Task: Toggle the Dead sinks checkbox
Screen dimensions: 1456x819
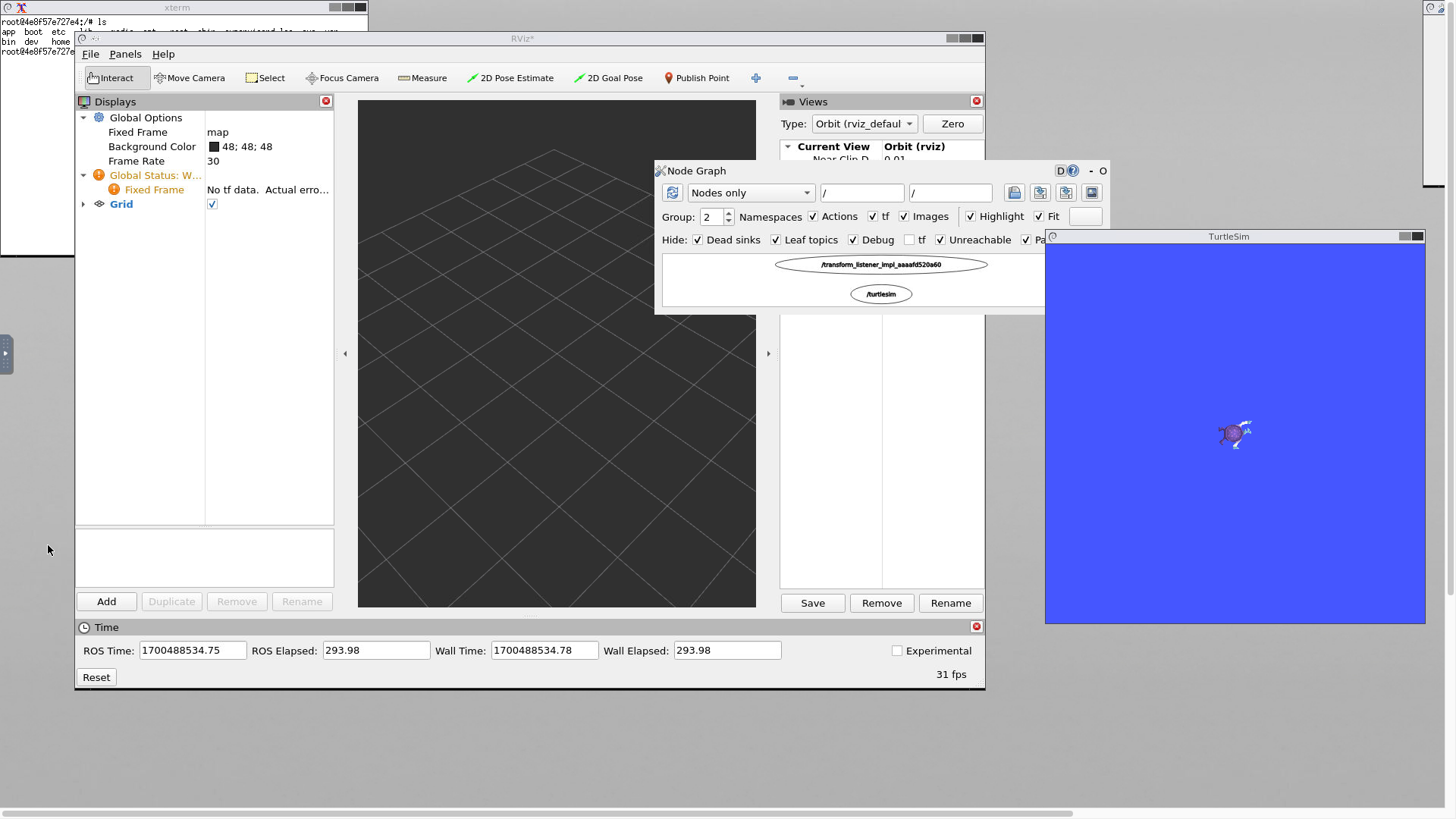Action: click(x=698, y=240)
